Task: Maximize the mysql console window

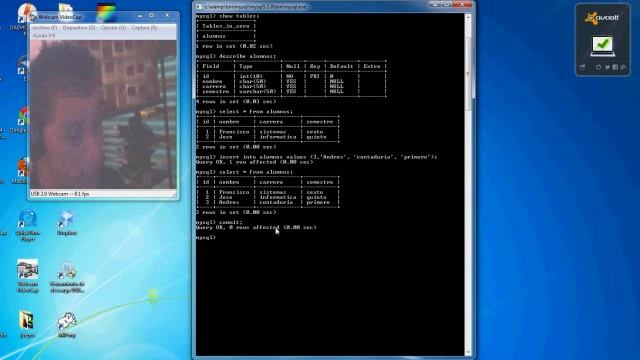Action: tap(446, 4)
